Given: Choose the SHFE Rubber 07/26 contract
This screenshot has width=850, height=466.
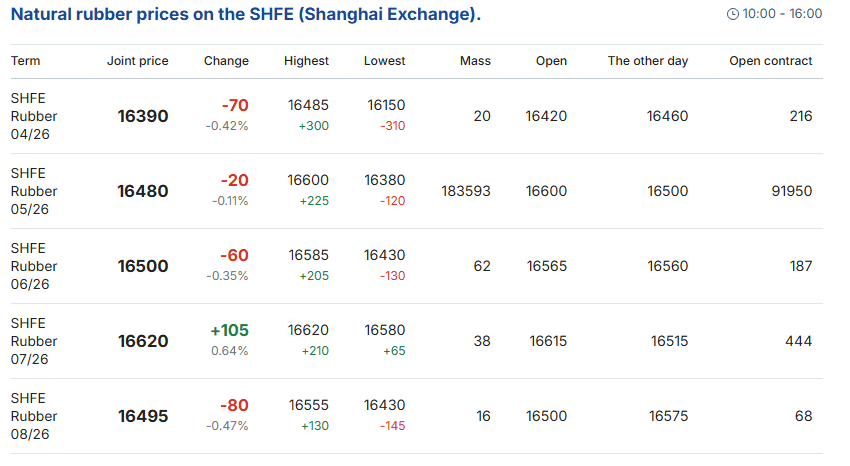Looking at the screenshot, I should coord(34,341).
